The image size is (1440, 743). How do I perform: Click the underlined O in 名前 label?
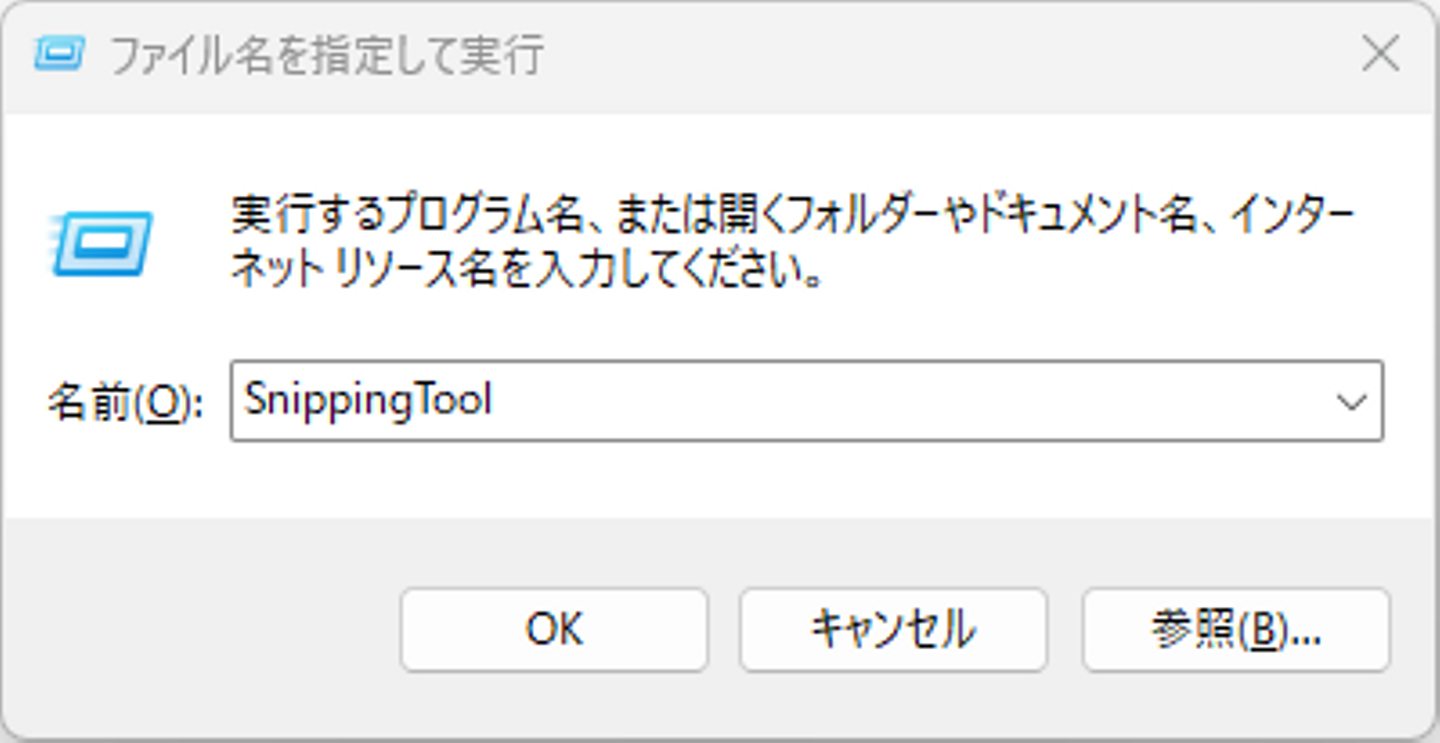tap(168, 404)
